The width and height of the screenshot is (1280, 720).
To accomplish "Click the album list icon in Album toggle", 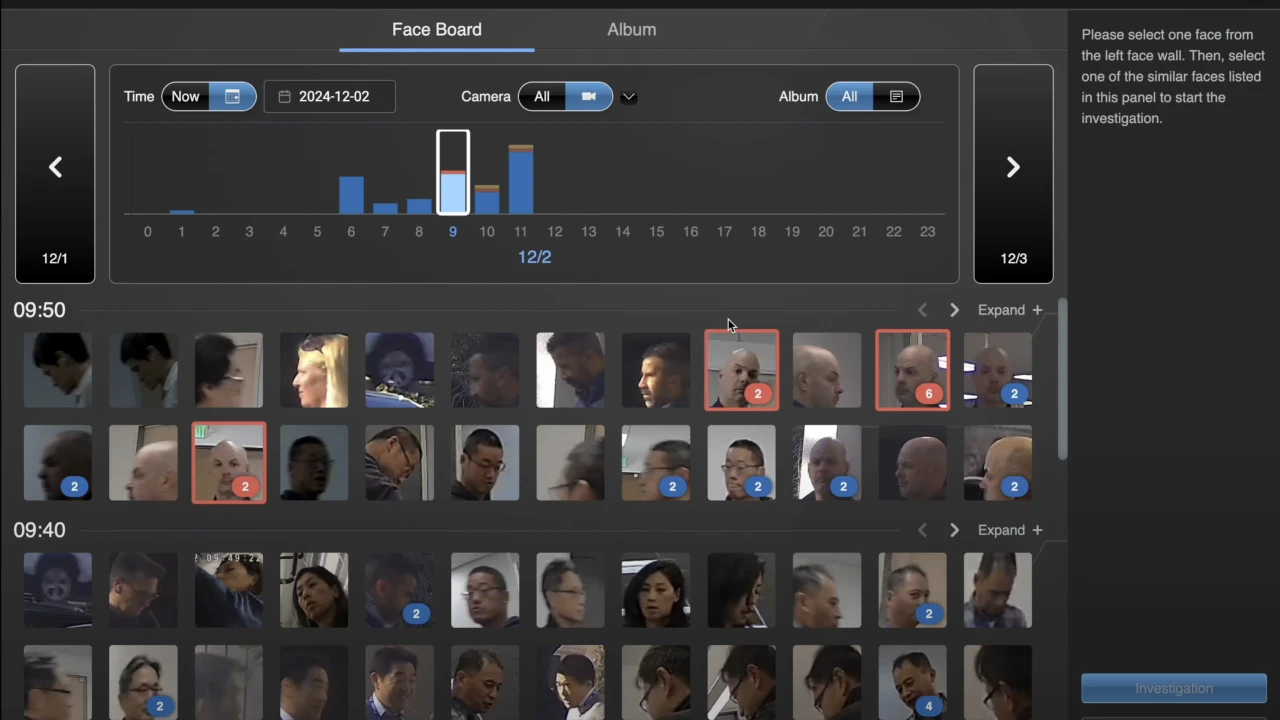I will (x=896, y=97).
